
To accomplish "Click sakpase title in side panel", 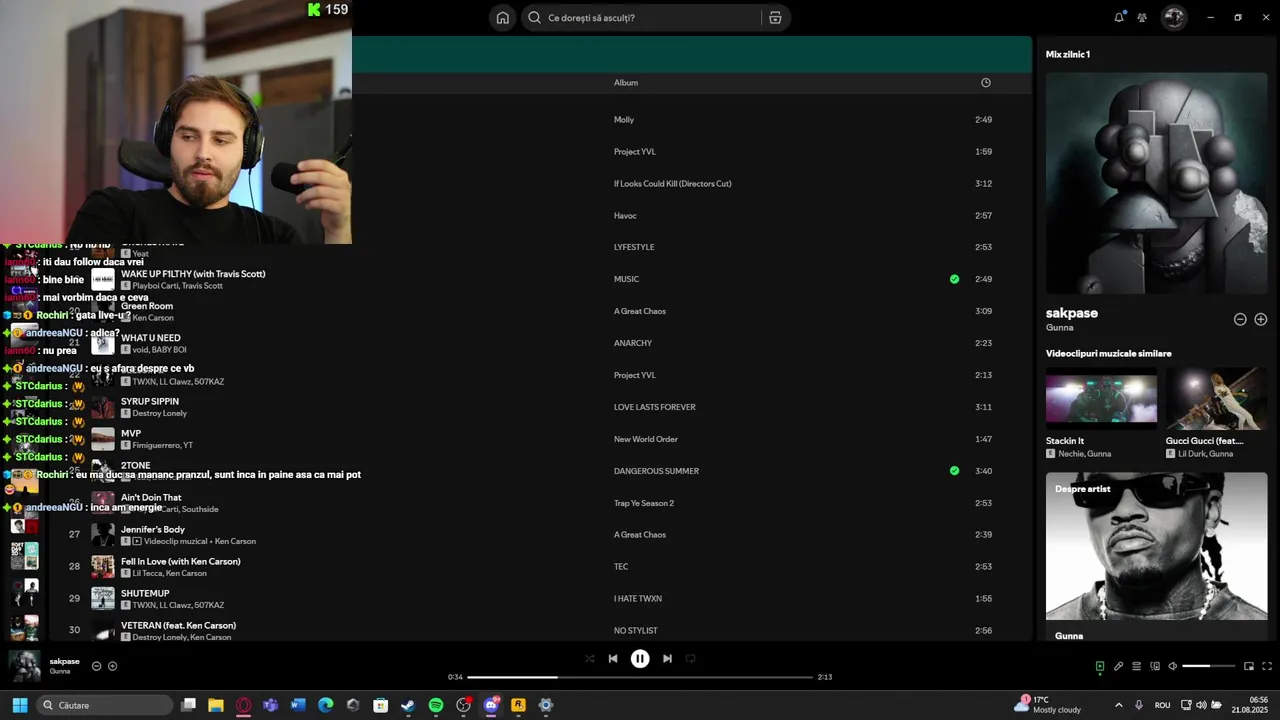I will coord(1072,313).
